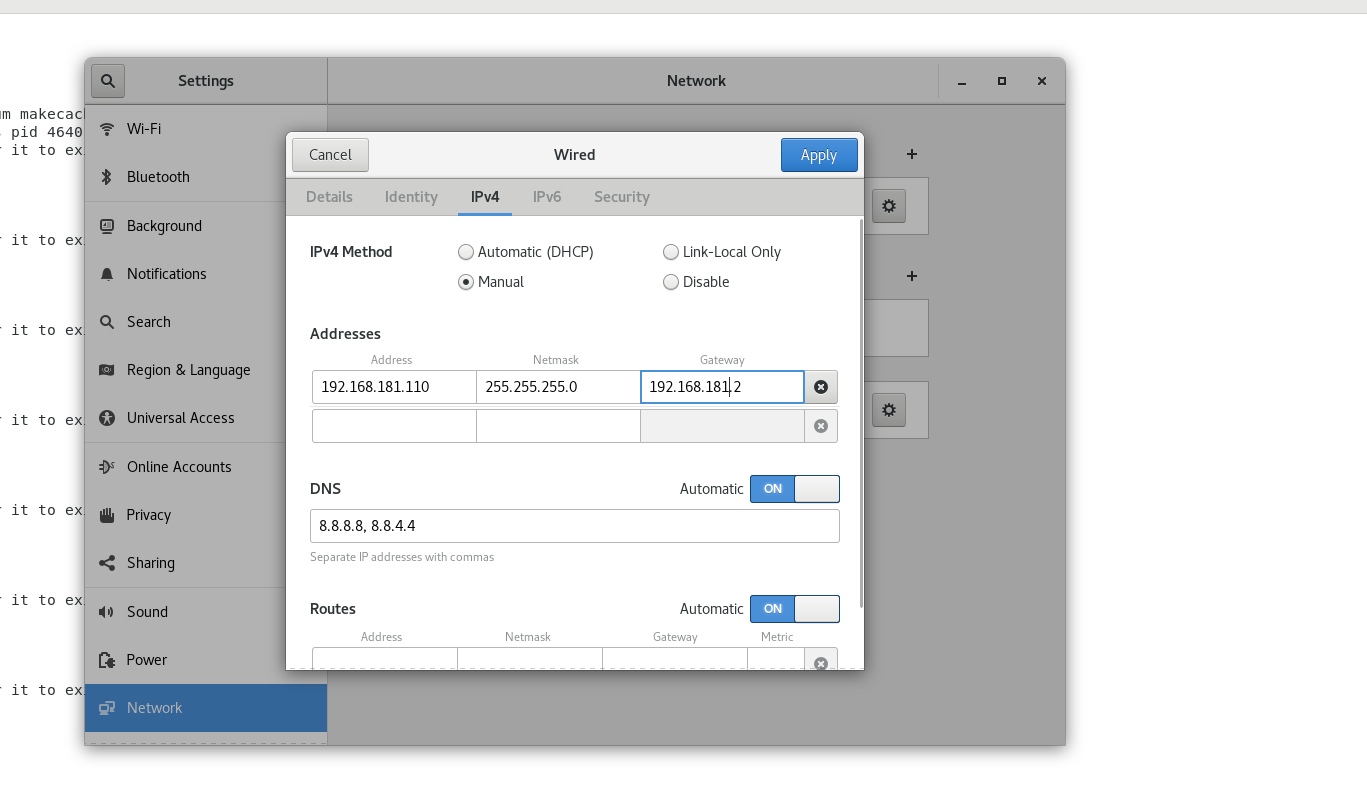Viewport: 1367px width, 785px height.
Task: Click the 'Metric' column header under Routes
Action: [x=777, y=637]
